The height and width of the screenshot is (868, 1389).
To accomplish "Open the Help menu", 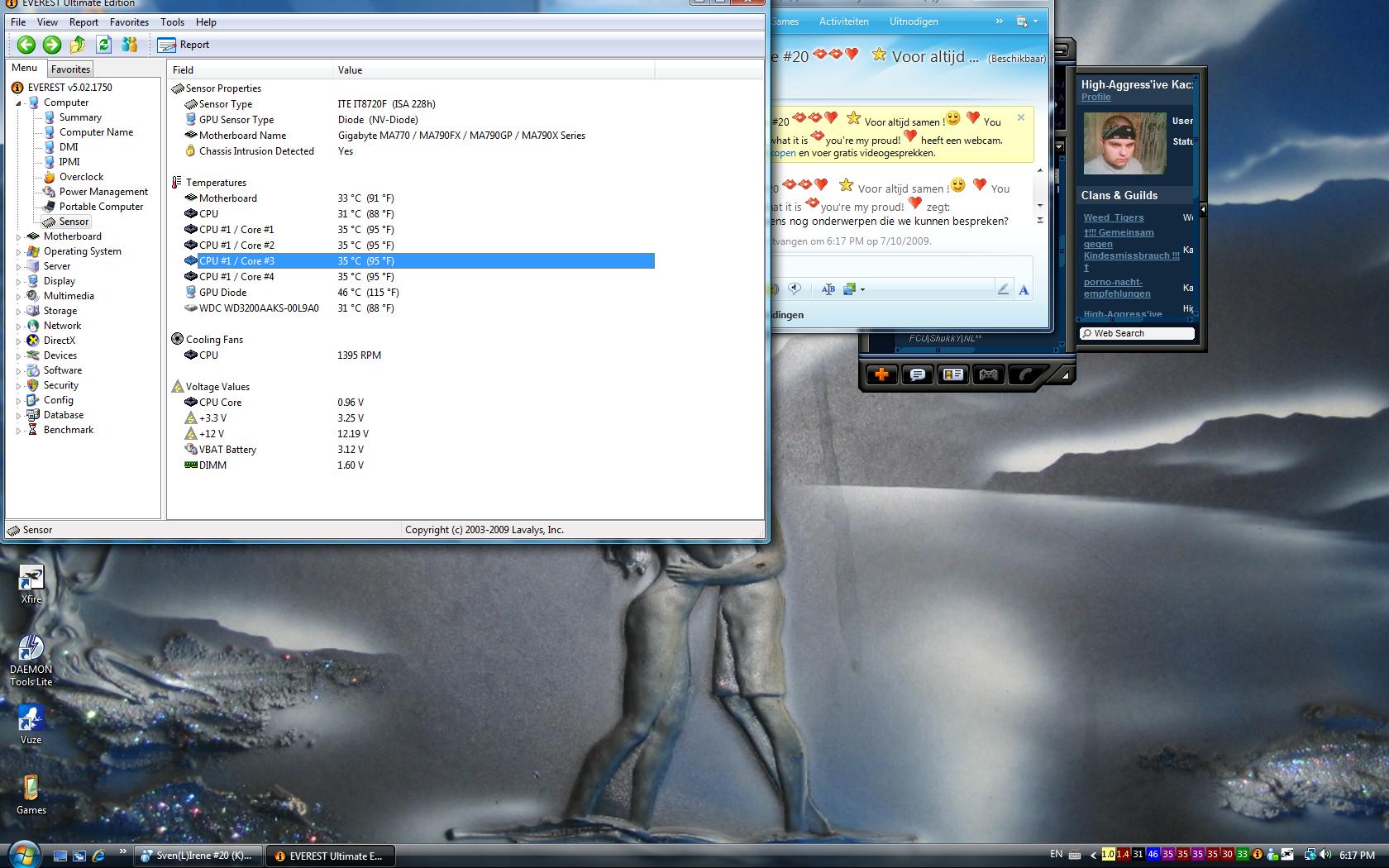I will pyautogui.click(x=206, y=22).
